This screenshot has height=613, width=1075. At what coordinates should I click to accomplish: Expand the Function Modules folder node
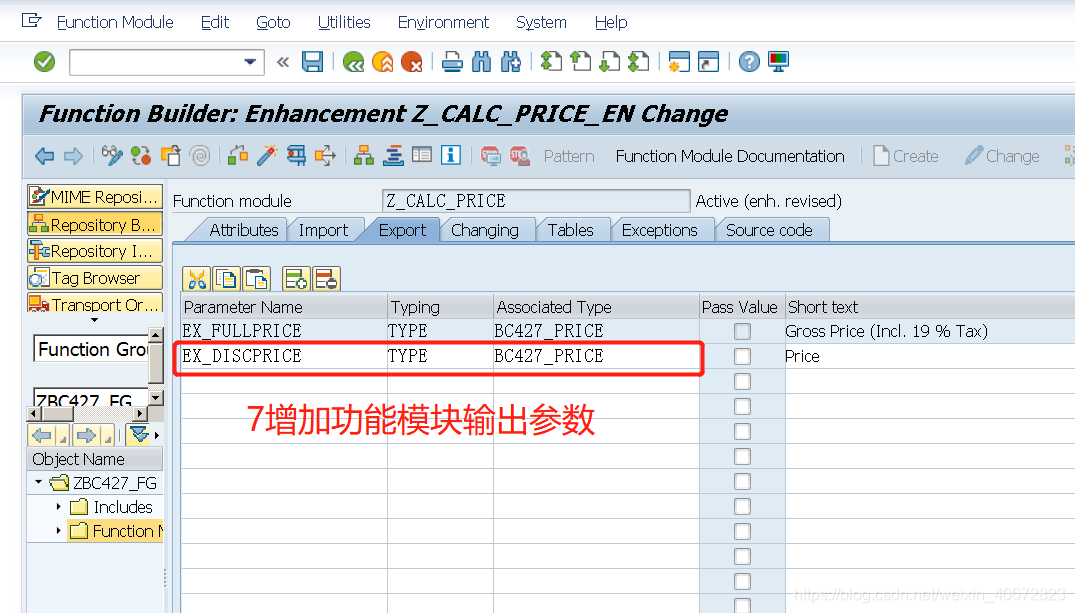58,531
